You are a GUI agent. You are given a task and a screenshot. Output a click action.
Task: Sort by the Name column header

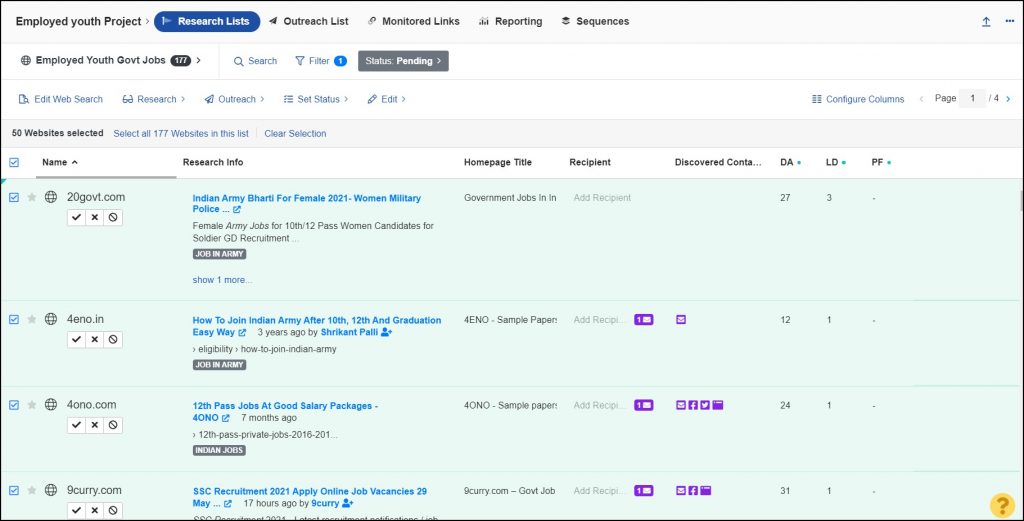tap(59, 163)
